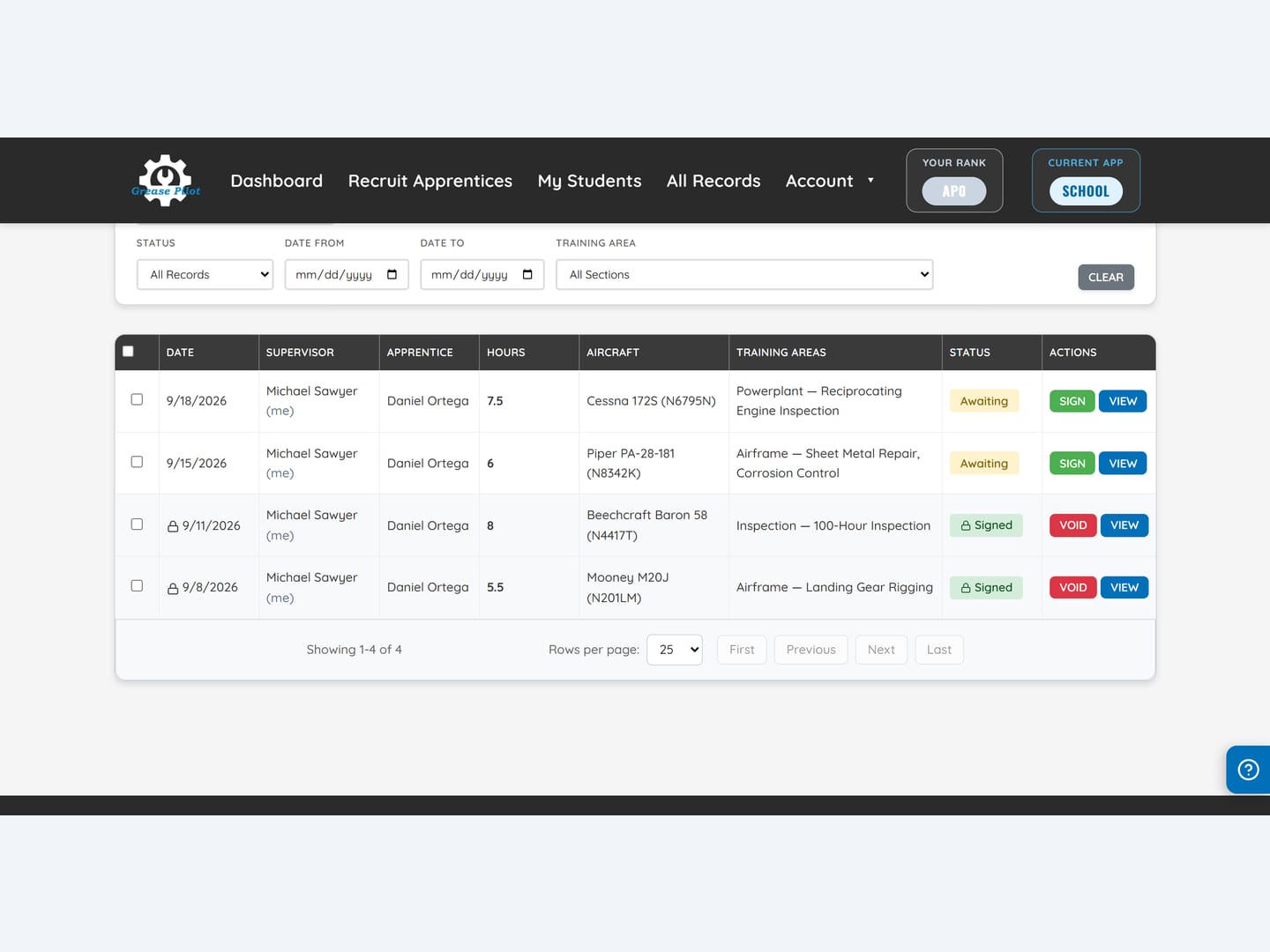Screen dimensions: 1270x952
Task: Jump to Last page of results
Action: coord(939,650)
